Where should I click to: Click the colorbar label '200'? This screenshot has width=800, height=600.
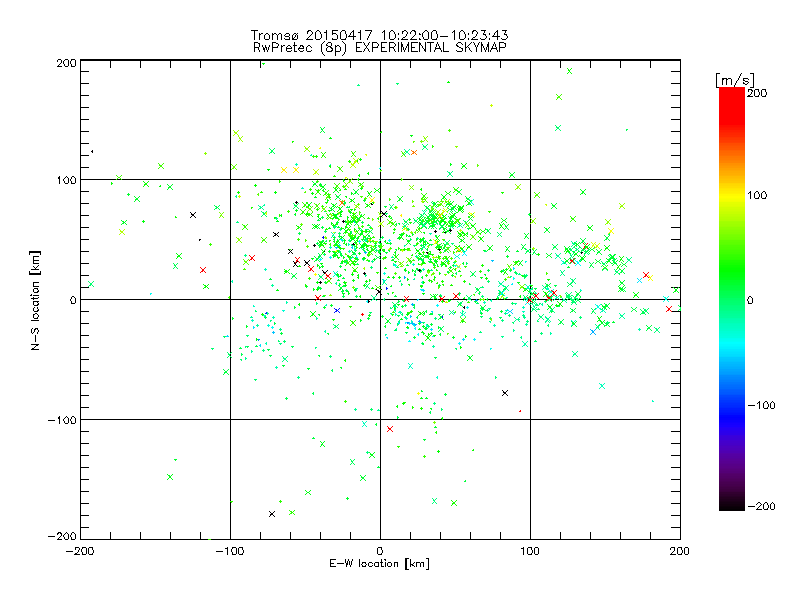(x=757, y=93)
